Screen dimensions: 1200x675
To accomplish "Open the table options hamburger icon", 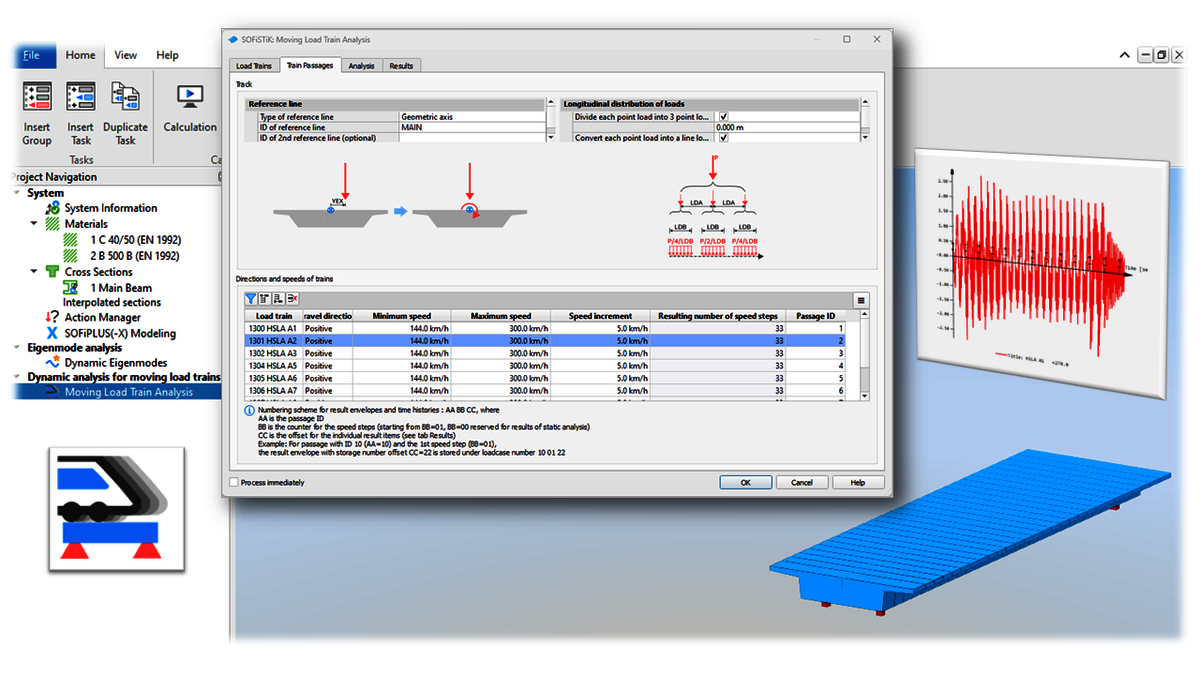I will tap(861, 300).
